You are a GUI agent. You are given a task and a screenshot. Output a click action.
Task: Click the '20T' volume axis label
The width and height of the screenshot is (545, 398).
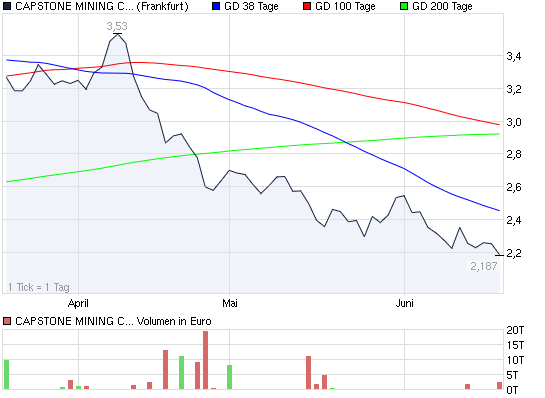pyautogui.click(x=515, y=330)
